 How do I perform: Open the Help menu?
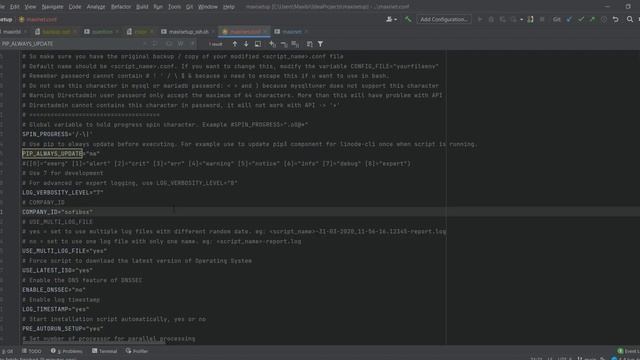pos(229,7)
